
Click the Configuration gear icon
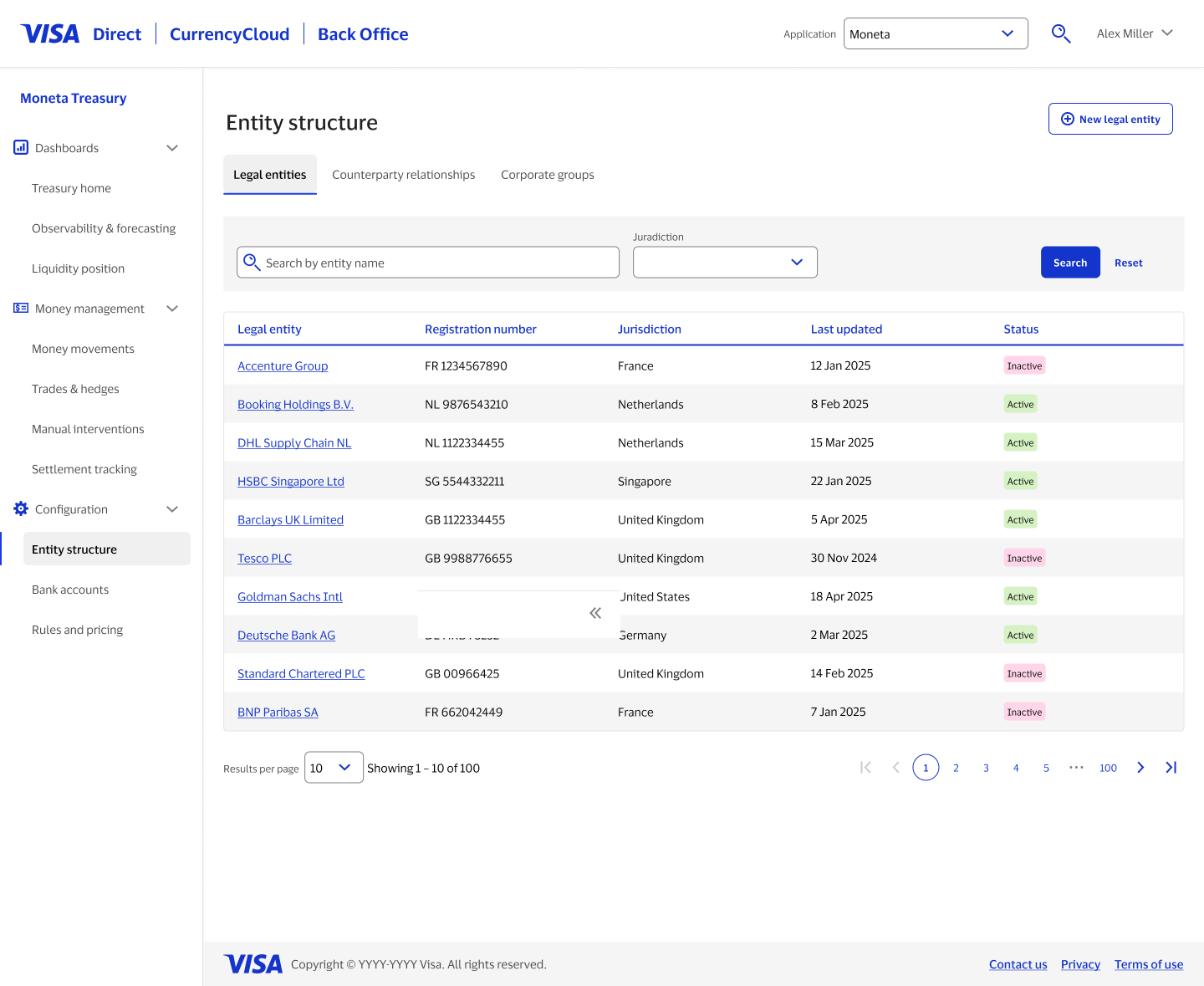pos(21,508)
